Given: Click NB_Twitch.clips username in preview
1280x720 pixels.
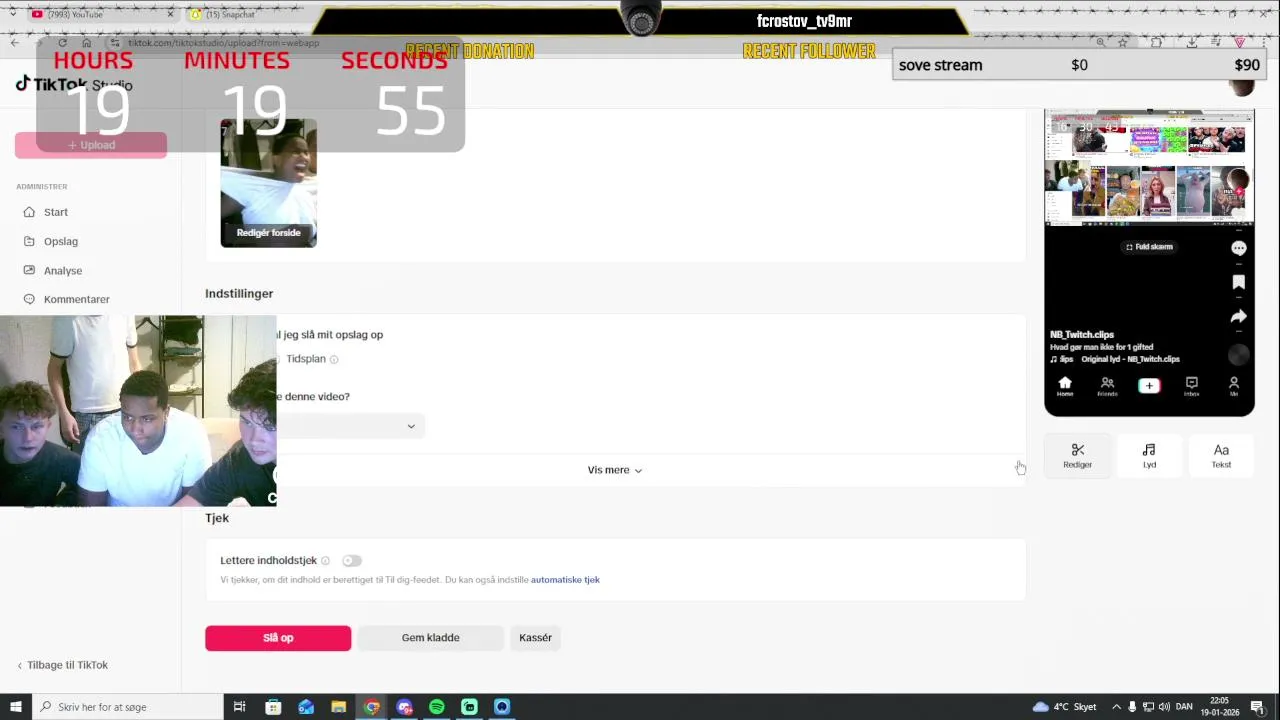Looking at the screenshot, I should pyautogui.click(x=1081, y=334).
